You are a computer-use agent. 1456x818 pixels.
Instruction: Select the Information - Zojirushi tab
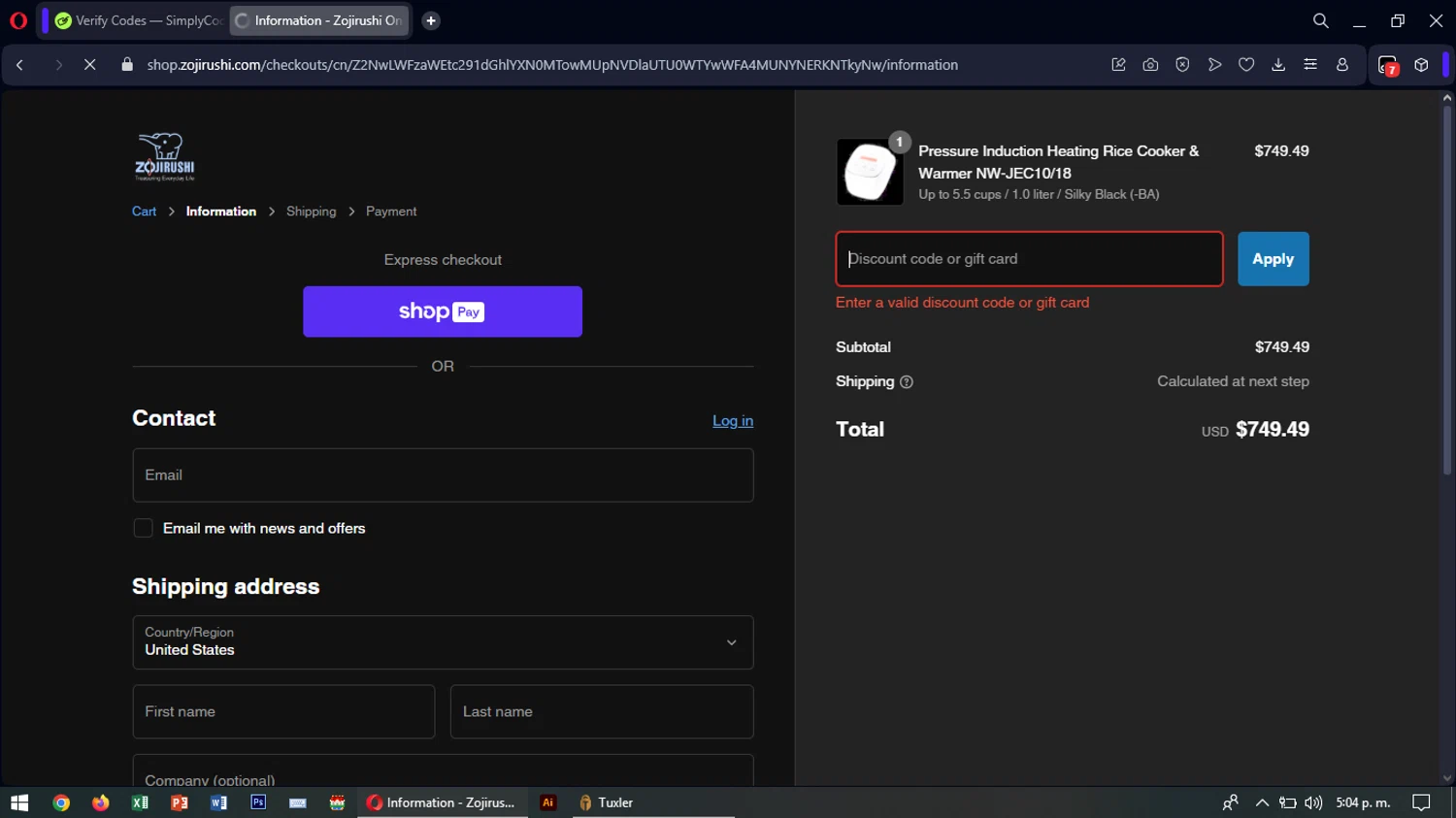[x=319, y=20]
